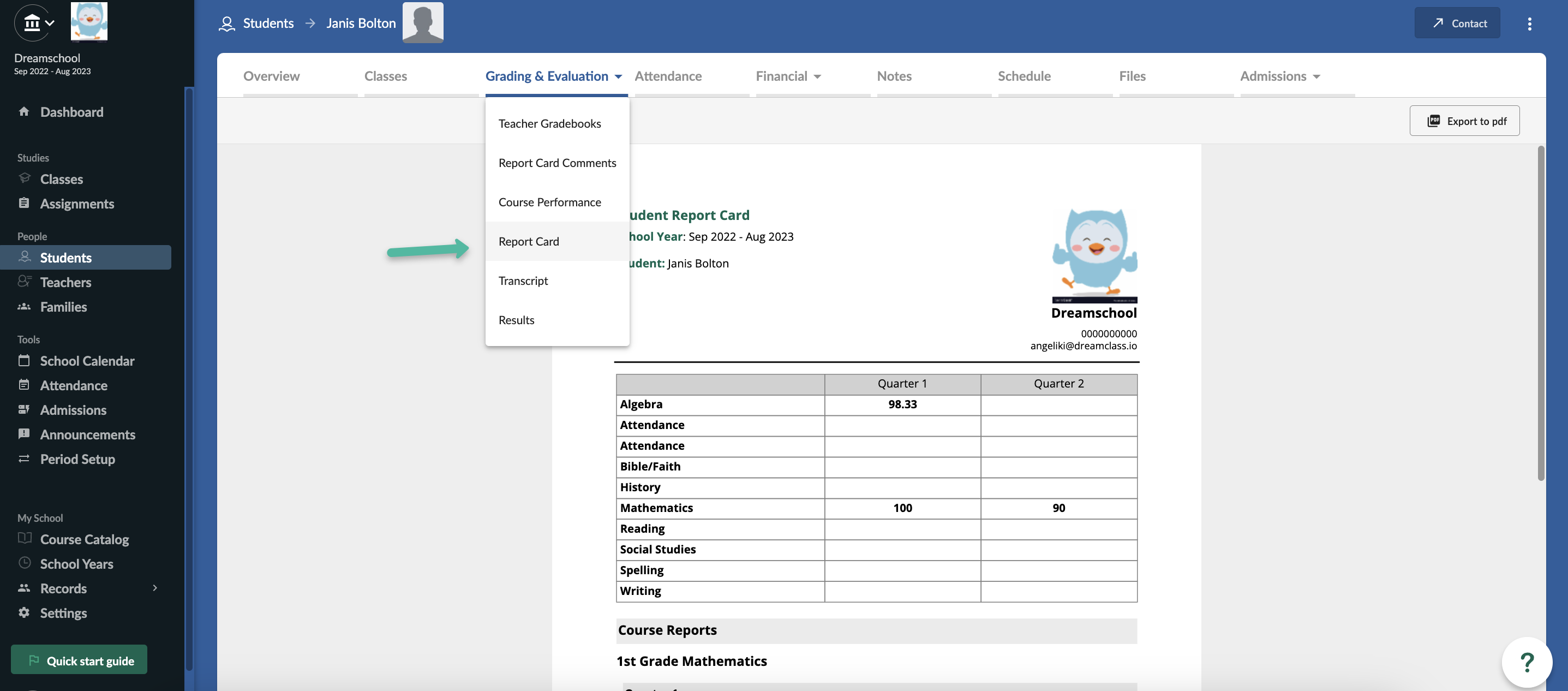Viewport: 1568px width, 691px height.
Task: Click the sidebar vertical scrollbar
Action: click(189, 379)
